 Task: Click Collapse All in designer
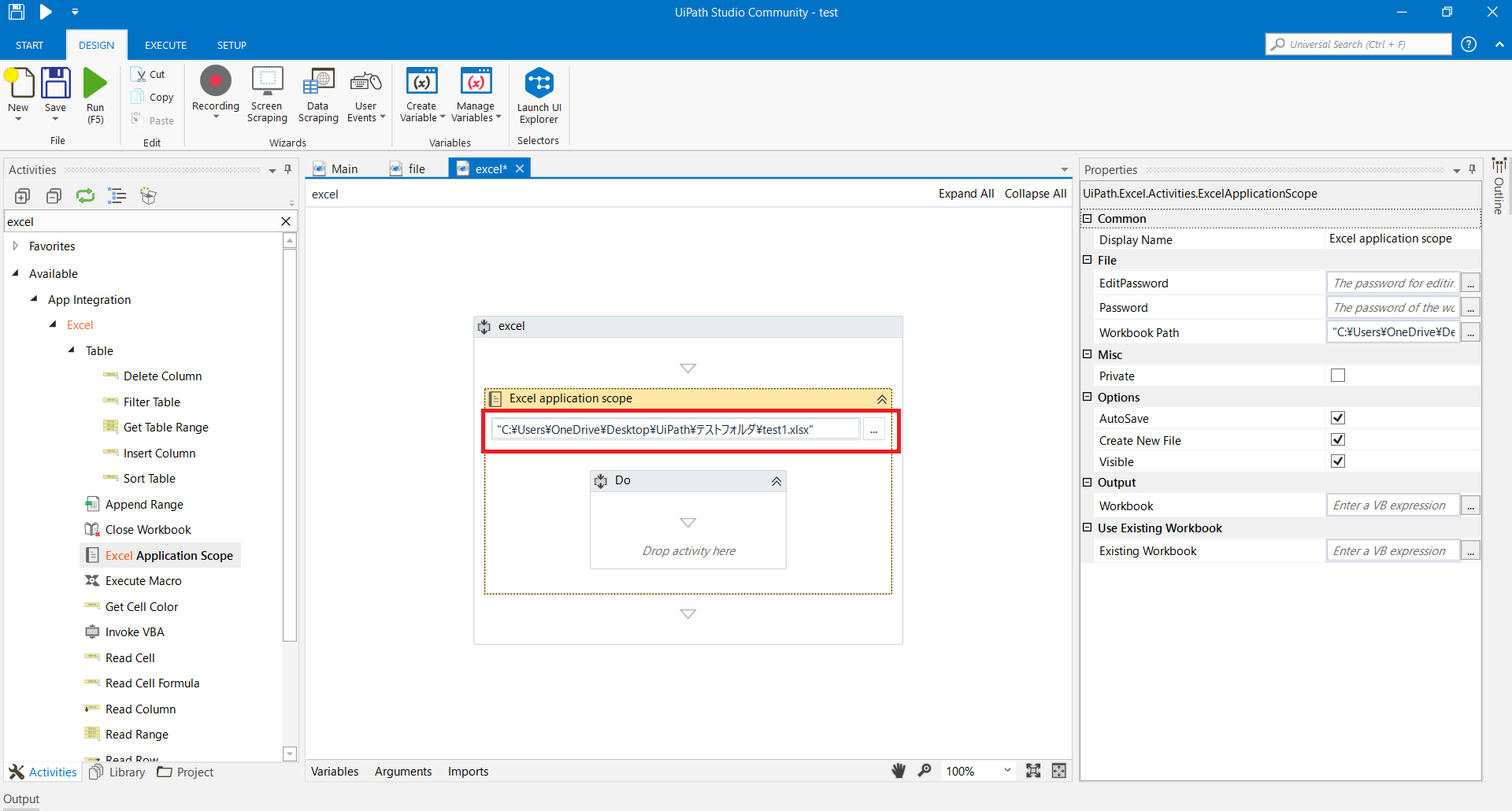pyautogui.click(x=1036, y=194)
